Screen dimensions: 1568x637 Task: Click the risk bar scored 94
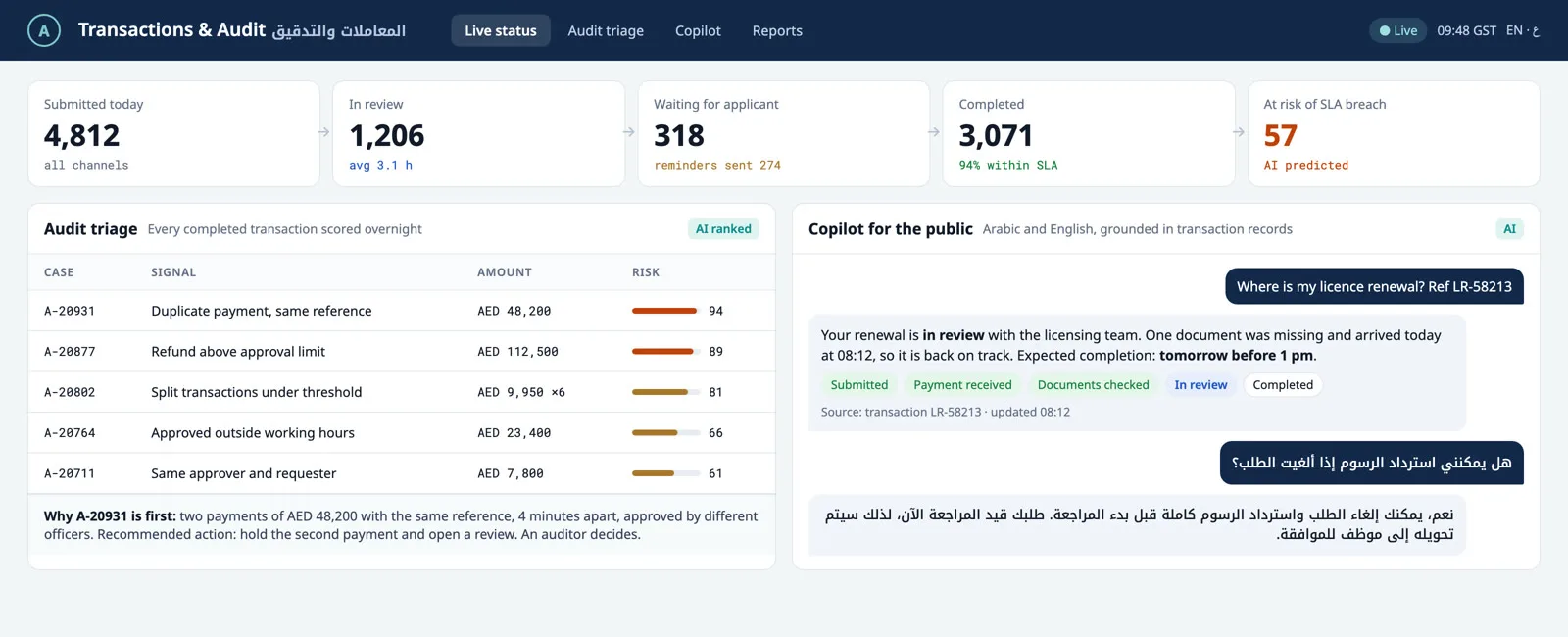(666, 311)
